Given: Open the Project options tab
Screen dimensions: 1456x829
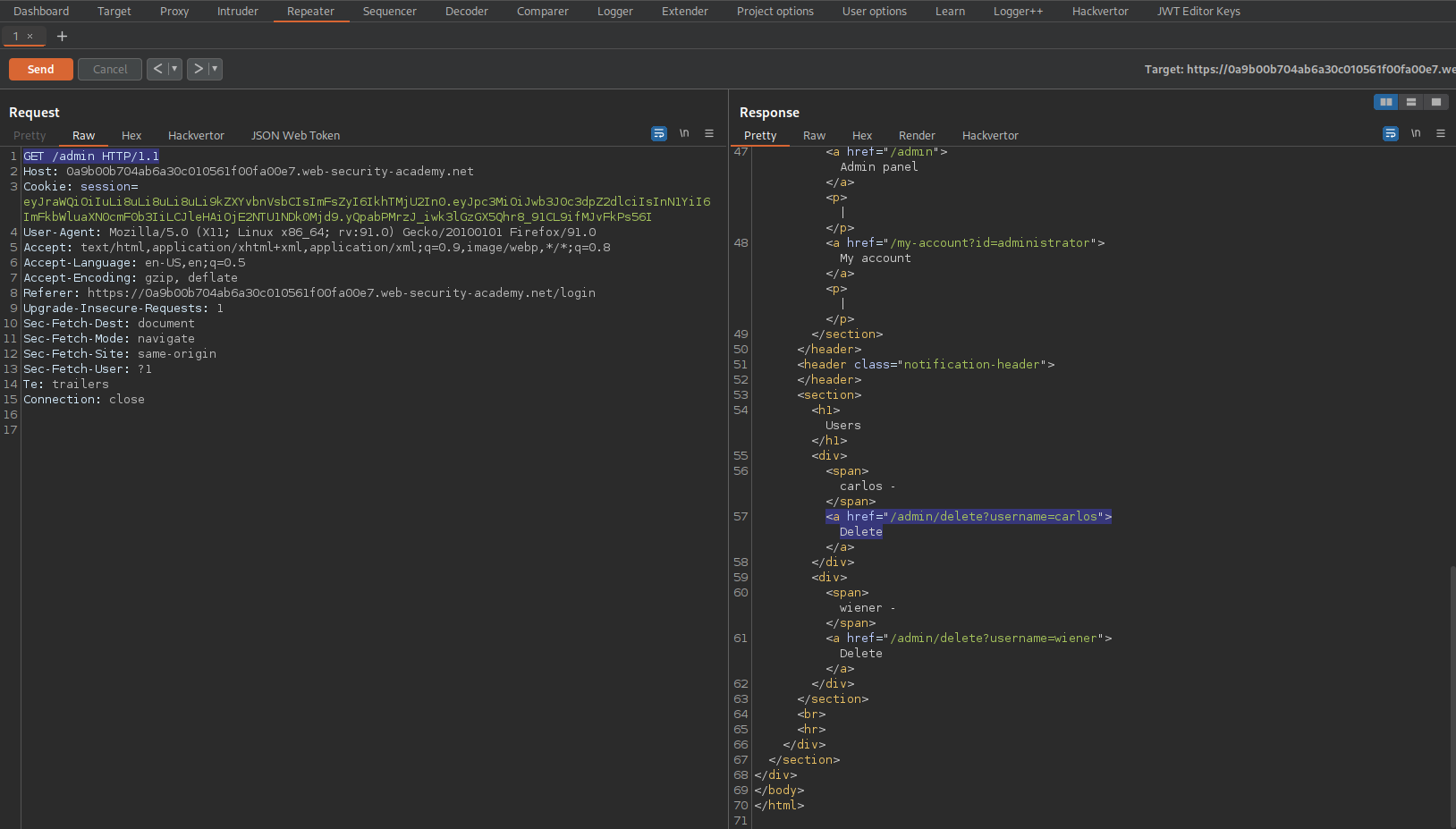Looking at the screenshot, I should pos(775,12).
